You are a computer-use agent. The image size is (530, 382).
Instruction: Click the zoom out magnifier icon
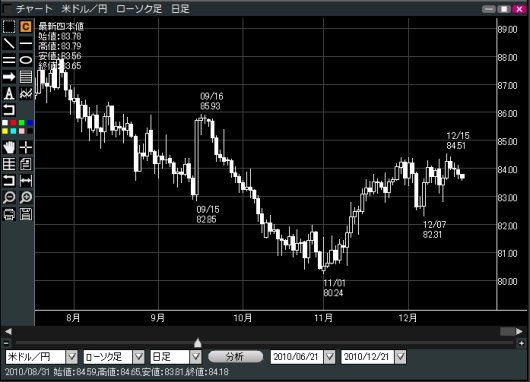pyautogui.click(x=9, y=197)
